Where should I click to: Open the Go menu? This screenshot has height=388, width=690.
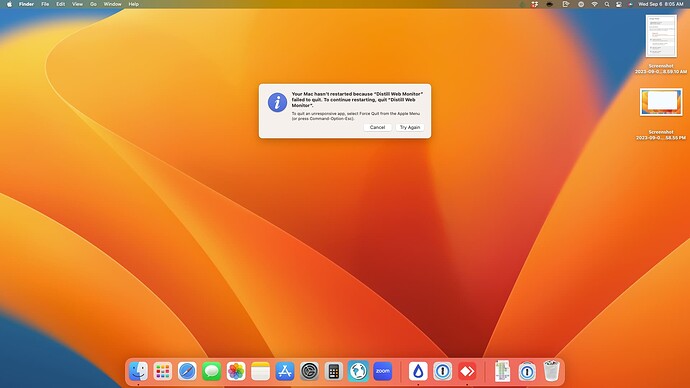[93, 4]
